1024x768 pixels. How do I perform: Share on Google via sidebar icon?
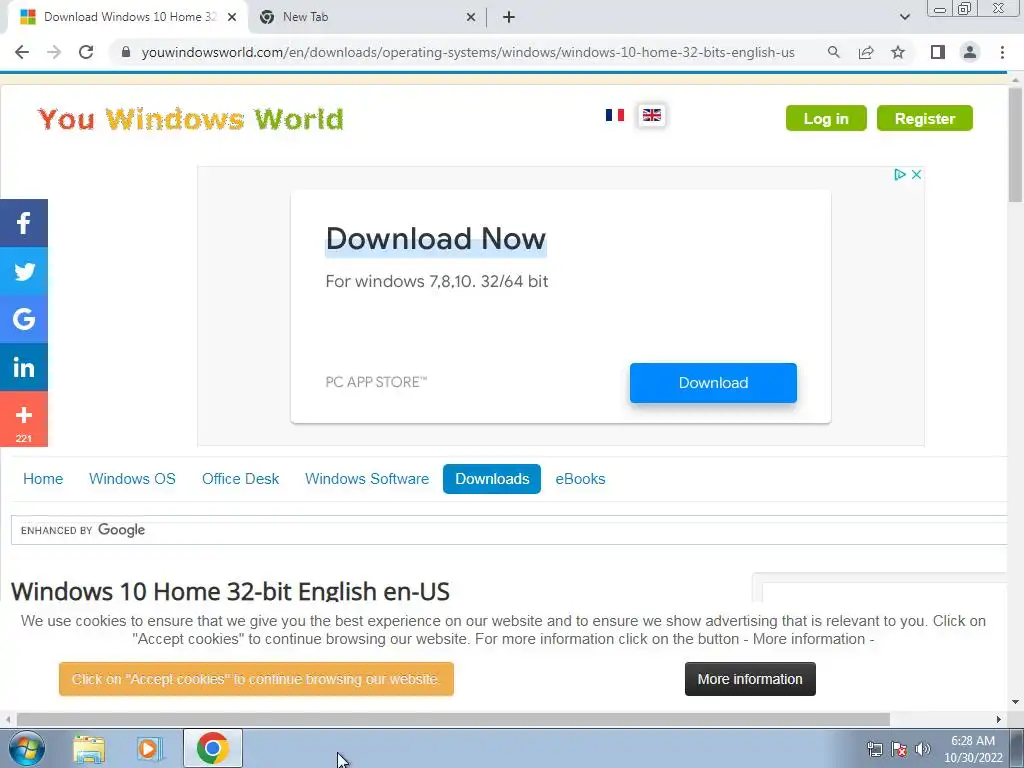[24, 319]
